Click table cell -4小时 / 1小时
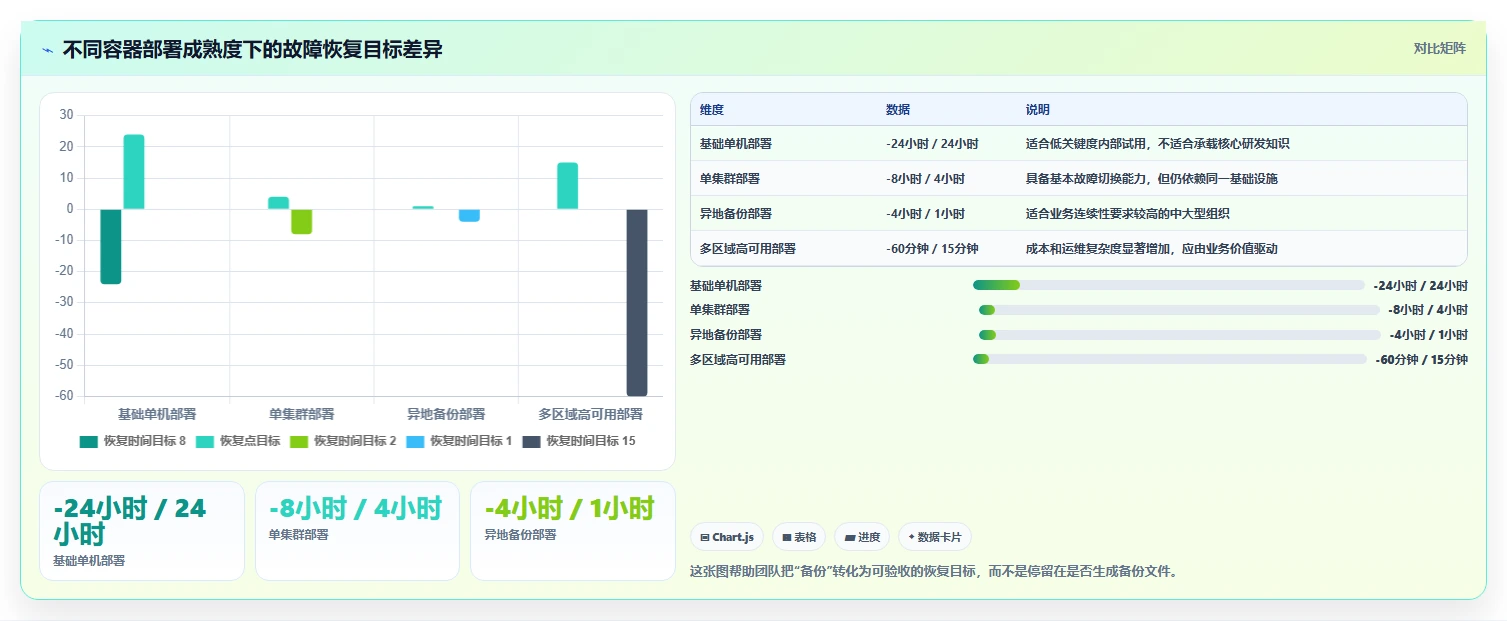 pos(925,214)
